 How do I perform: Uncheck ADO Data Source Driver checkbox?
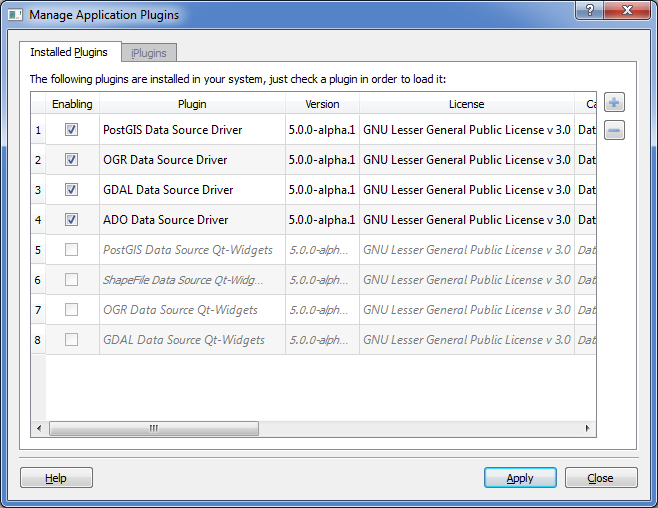coord(71,219)
